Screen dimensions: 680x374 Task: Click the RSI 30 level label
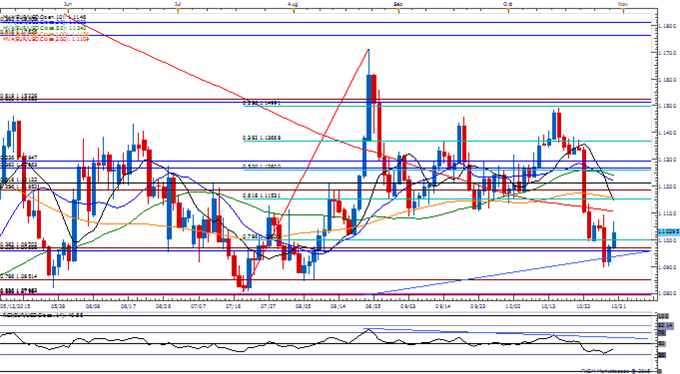[662, 355]
